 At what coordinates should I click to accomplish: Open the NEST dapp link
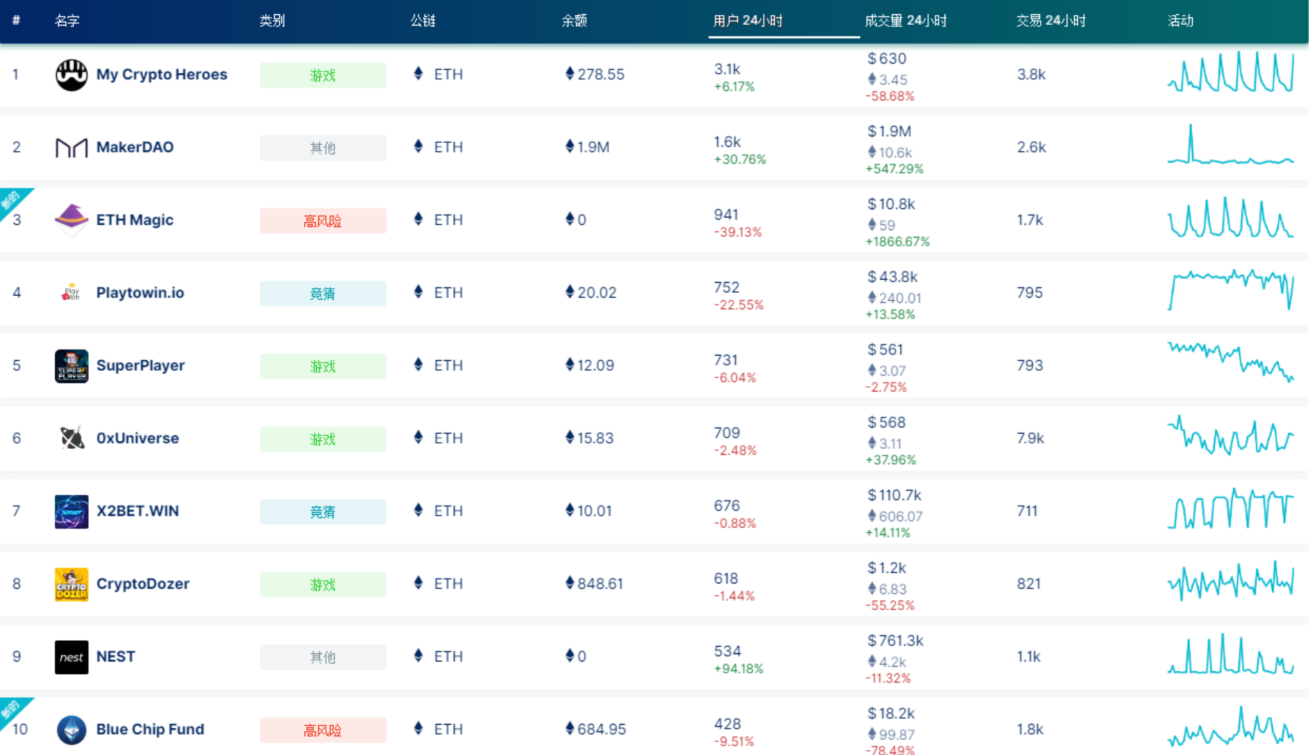[116, 657]
